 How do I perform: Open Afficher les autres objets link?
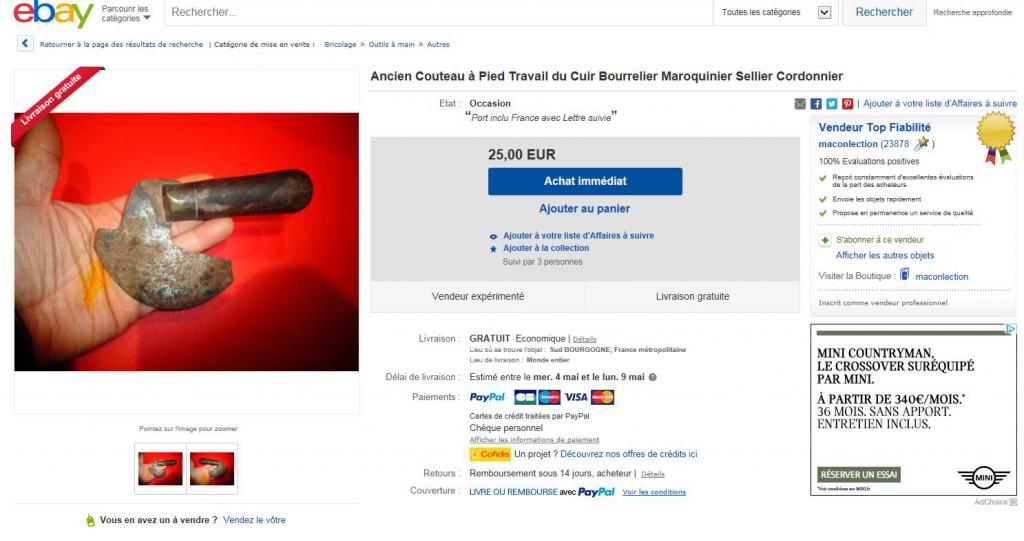(885, 255)
